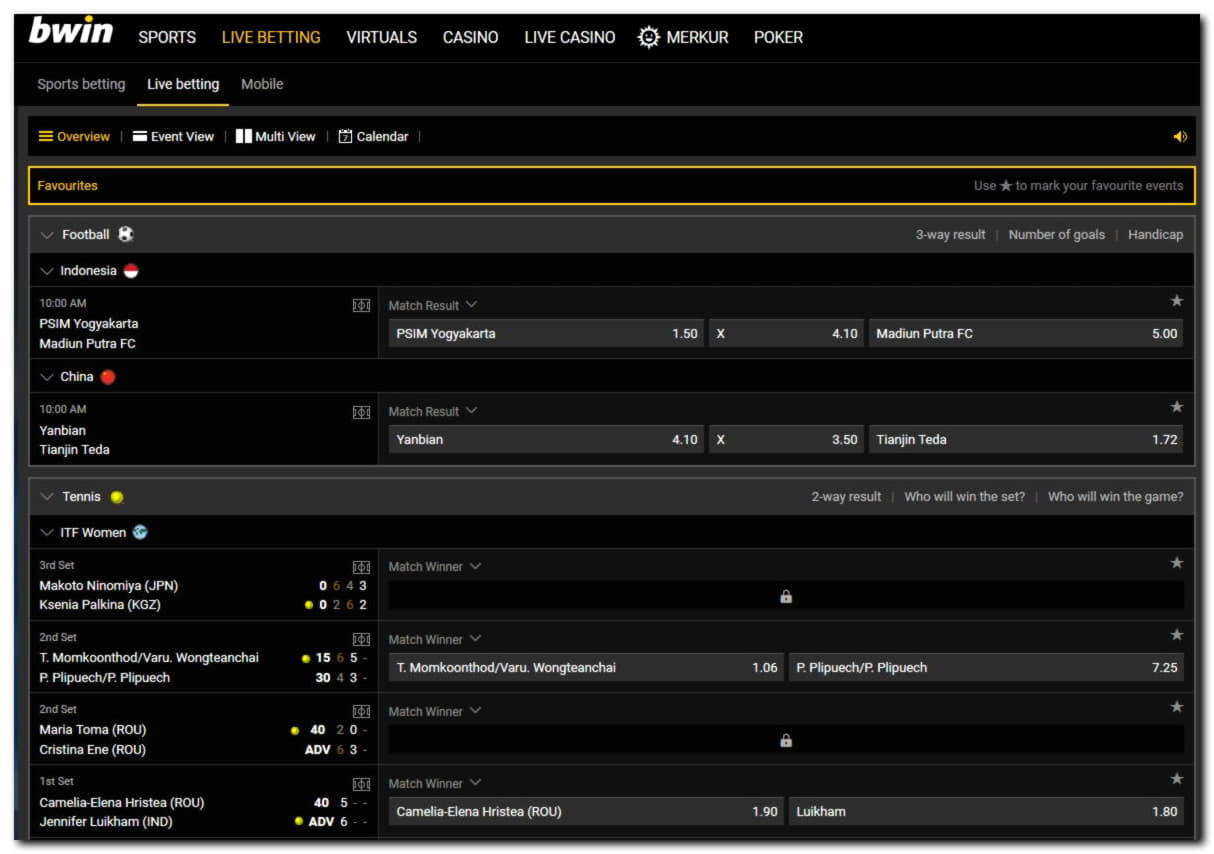The width and height of the screenshot is (1214, 854).
Task: Click the Event View icon
Action: (x=140, y=136)
